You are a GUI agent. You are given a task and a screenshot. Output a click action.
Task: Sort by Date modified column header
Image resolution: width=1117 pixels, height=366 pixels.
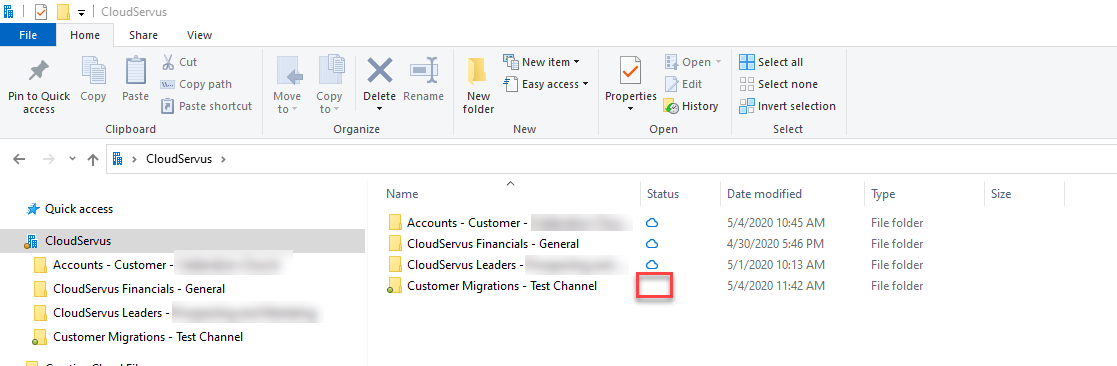pyautogui.click(x=764, y=194)
